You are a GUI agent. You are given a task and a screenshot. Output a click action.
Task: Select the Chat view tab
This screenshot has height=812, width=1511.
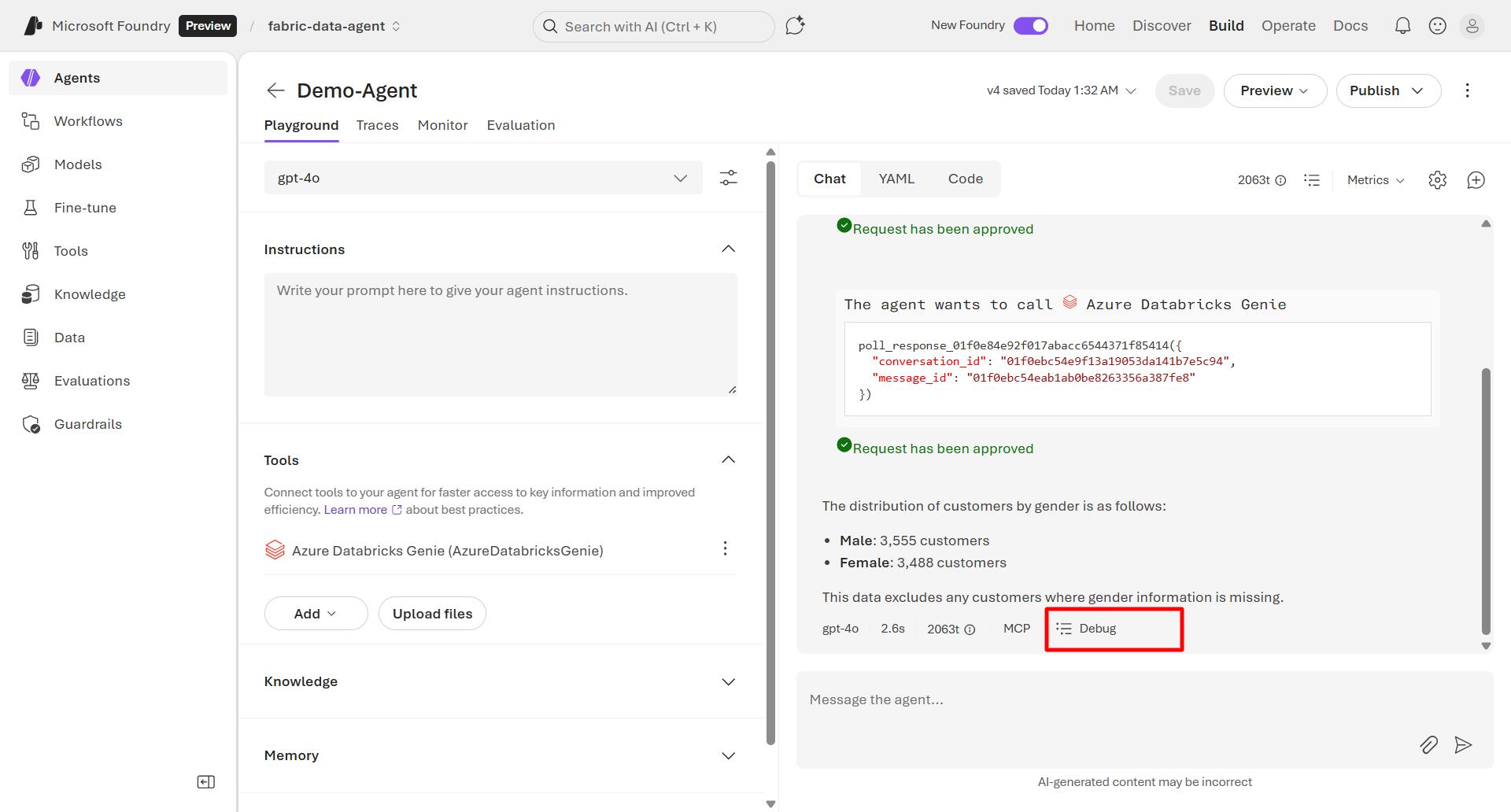tap(829, 179)
